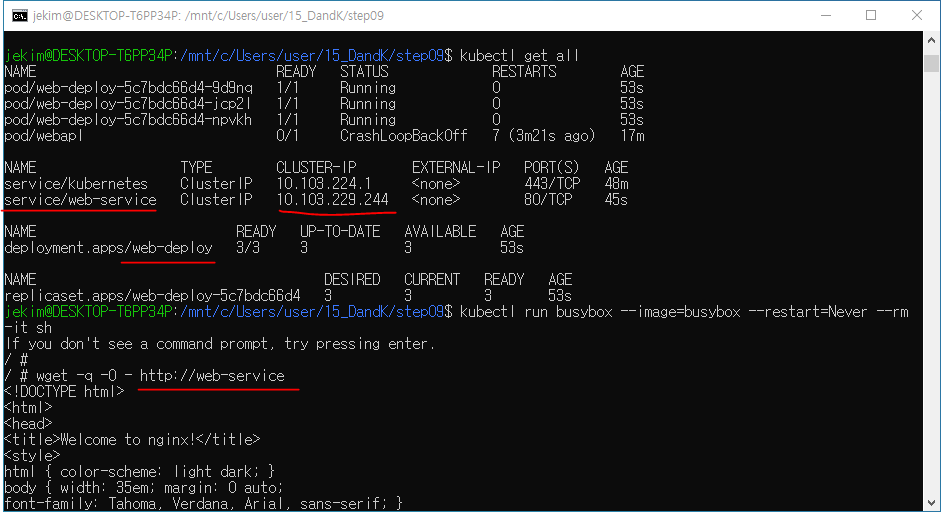The image size is (941, 512).
Task: Click the '<!DOCTYPE html>' output line
Action: (64, 392)
